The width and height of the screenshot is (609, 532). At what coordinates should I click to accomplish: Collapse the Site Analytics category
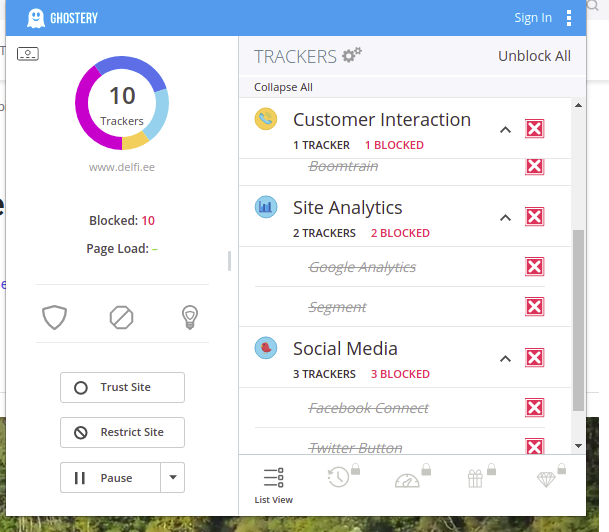[x=505, y=218]
